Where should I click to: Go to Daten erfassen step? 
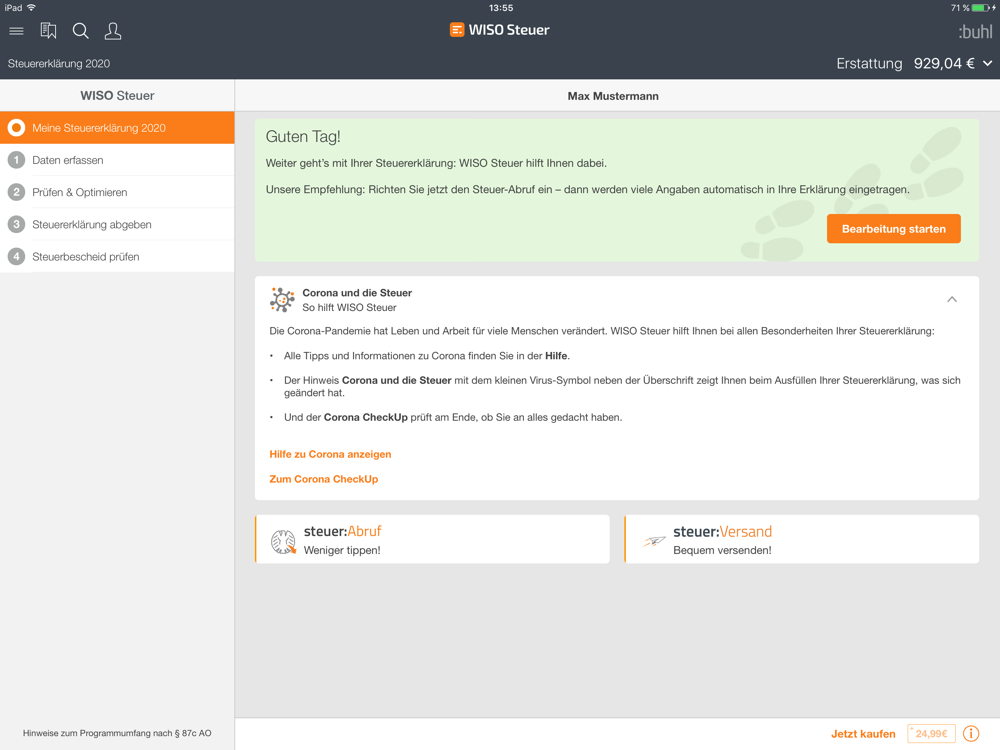point(117,160)
